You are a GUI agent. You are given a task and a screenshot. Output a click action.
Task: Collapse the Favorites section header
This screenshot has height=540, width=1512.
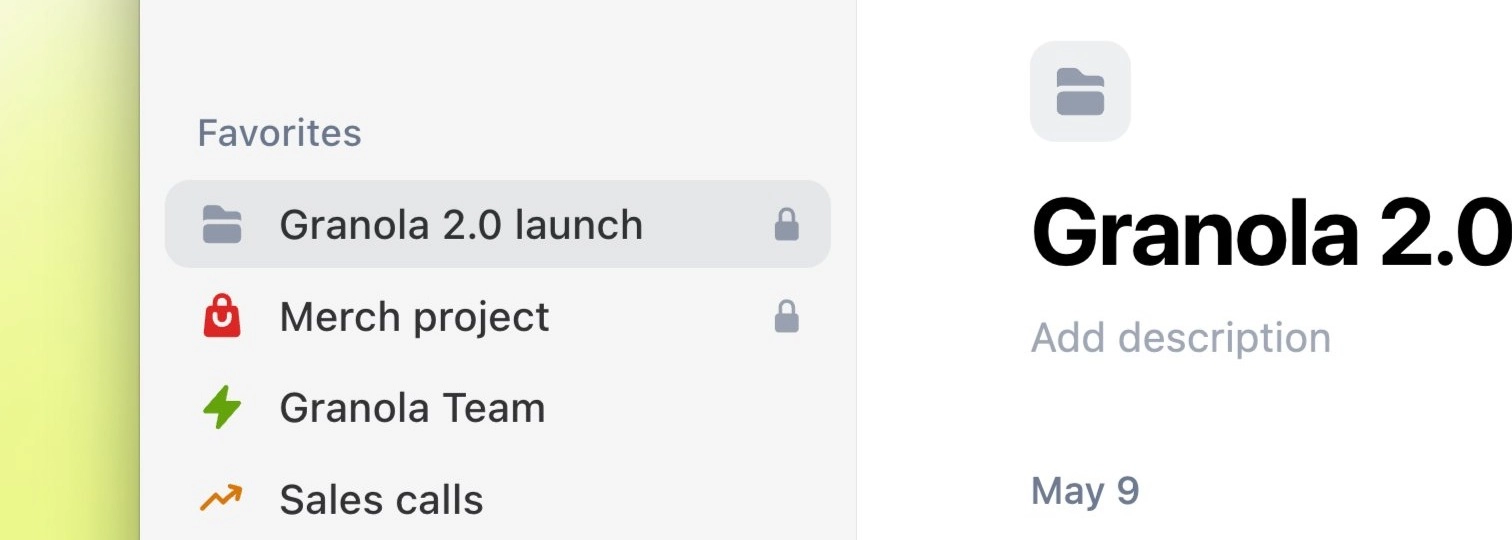[279, 133]
